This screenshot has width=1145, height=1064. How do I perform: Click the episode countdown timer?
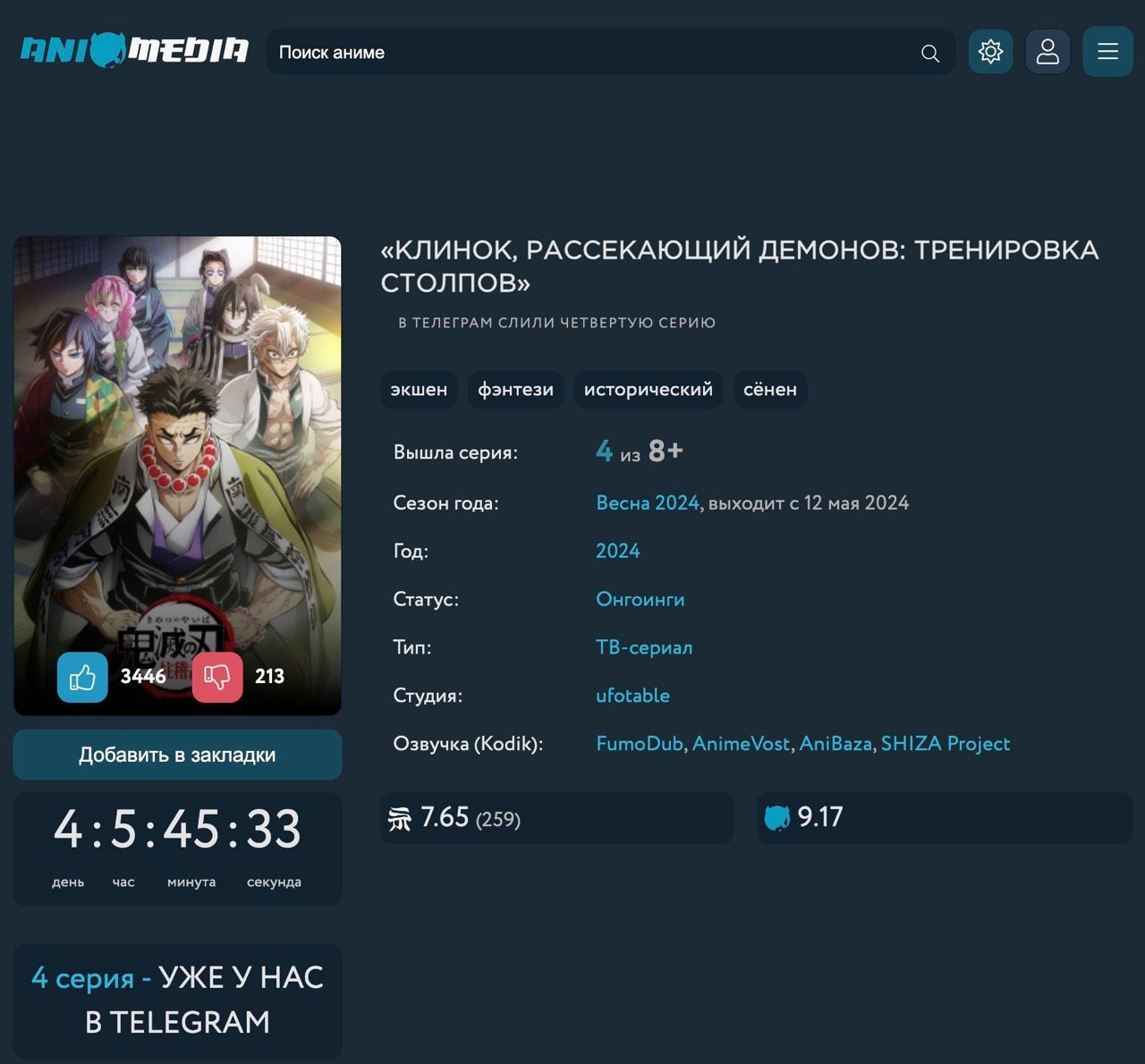pos(177,849)
